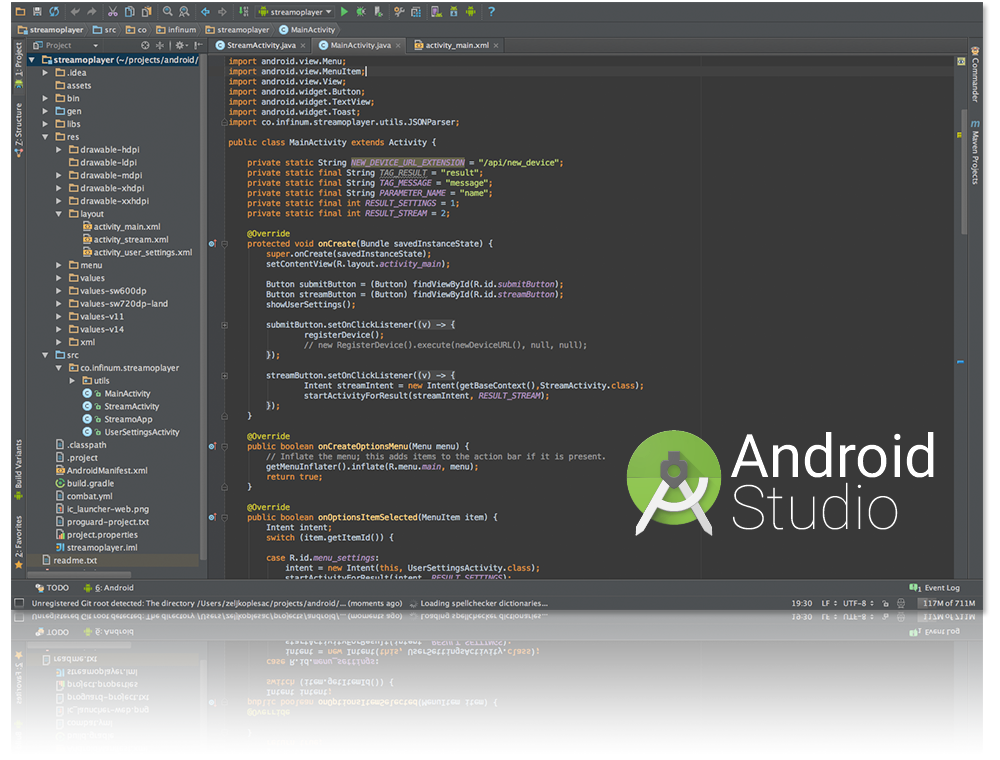Collapse the co.infinum.streamoplayer package
1000x760 pixels.
[x=59, y=368]
